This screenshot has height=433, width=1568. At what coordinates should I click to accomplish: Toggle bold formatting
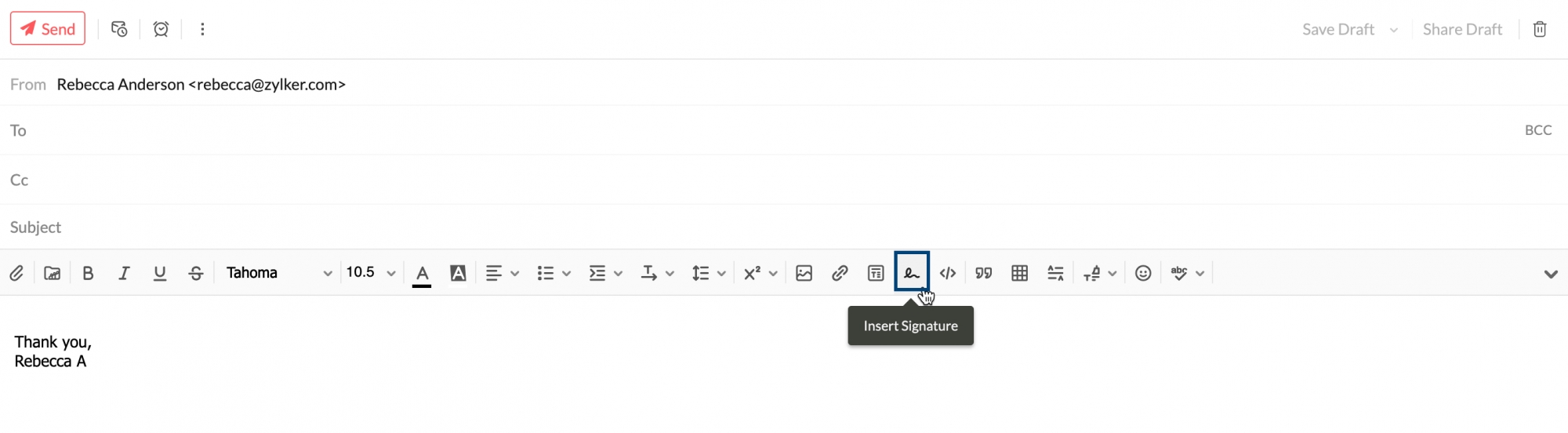(88, 273)
